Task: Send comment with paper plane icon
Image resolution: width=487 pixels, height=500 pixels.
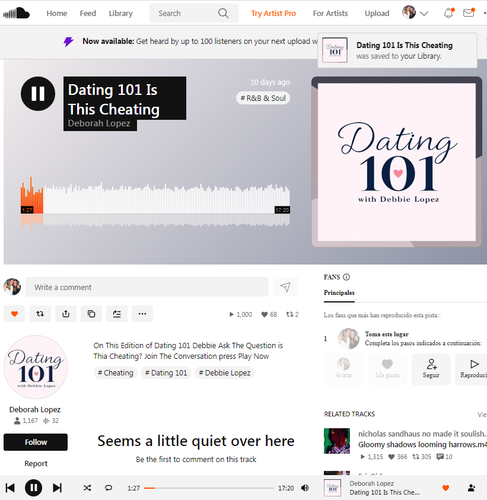Action: tap(285, 287)
